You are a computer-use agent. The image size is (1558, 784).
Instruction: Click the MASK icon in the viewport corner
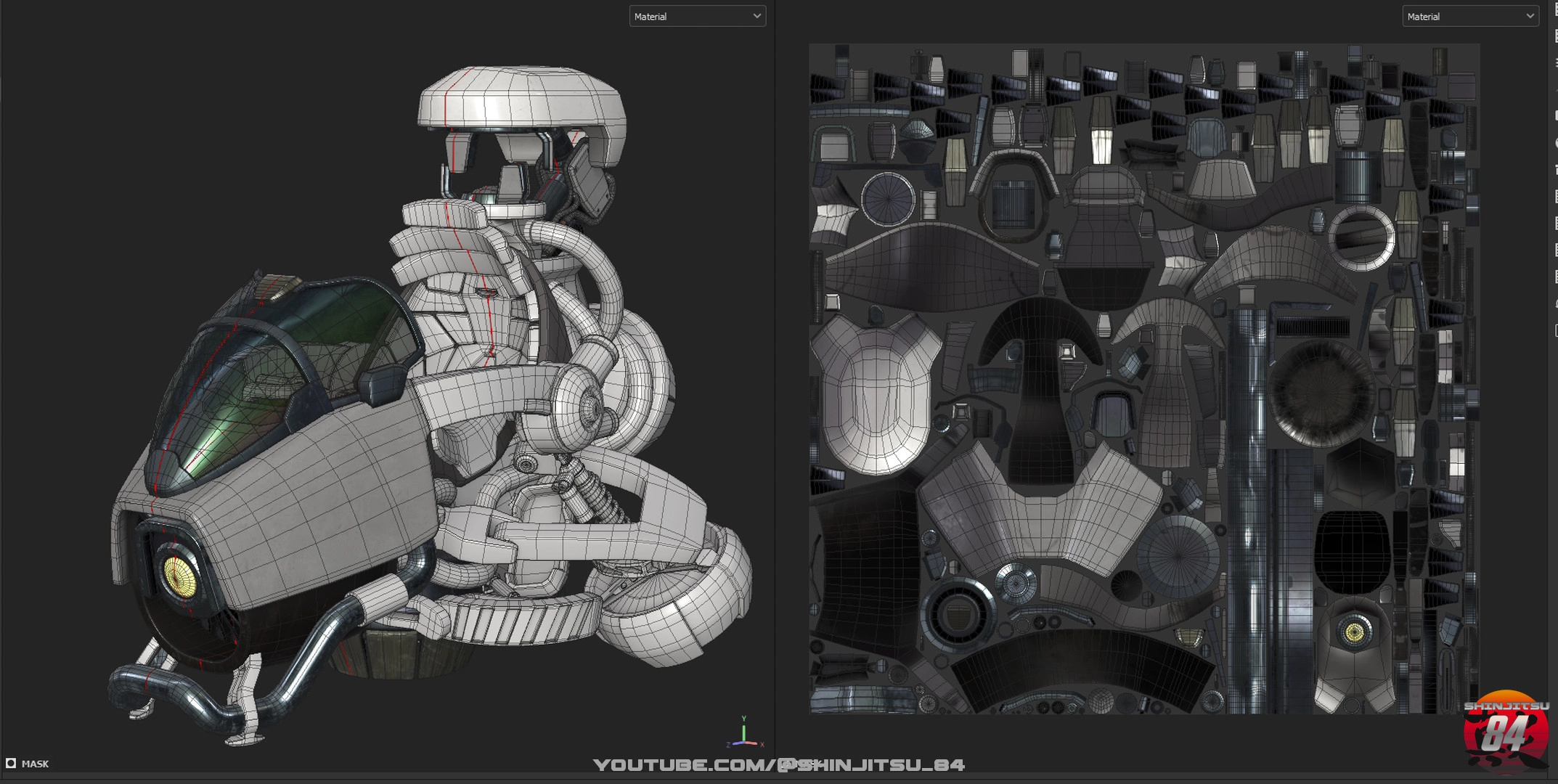[x=11, y=763]
